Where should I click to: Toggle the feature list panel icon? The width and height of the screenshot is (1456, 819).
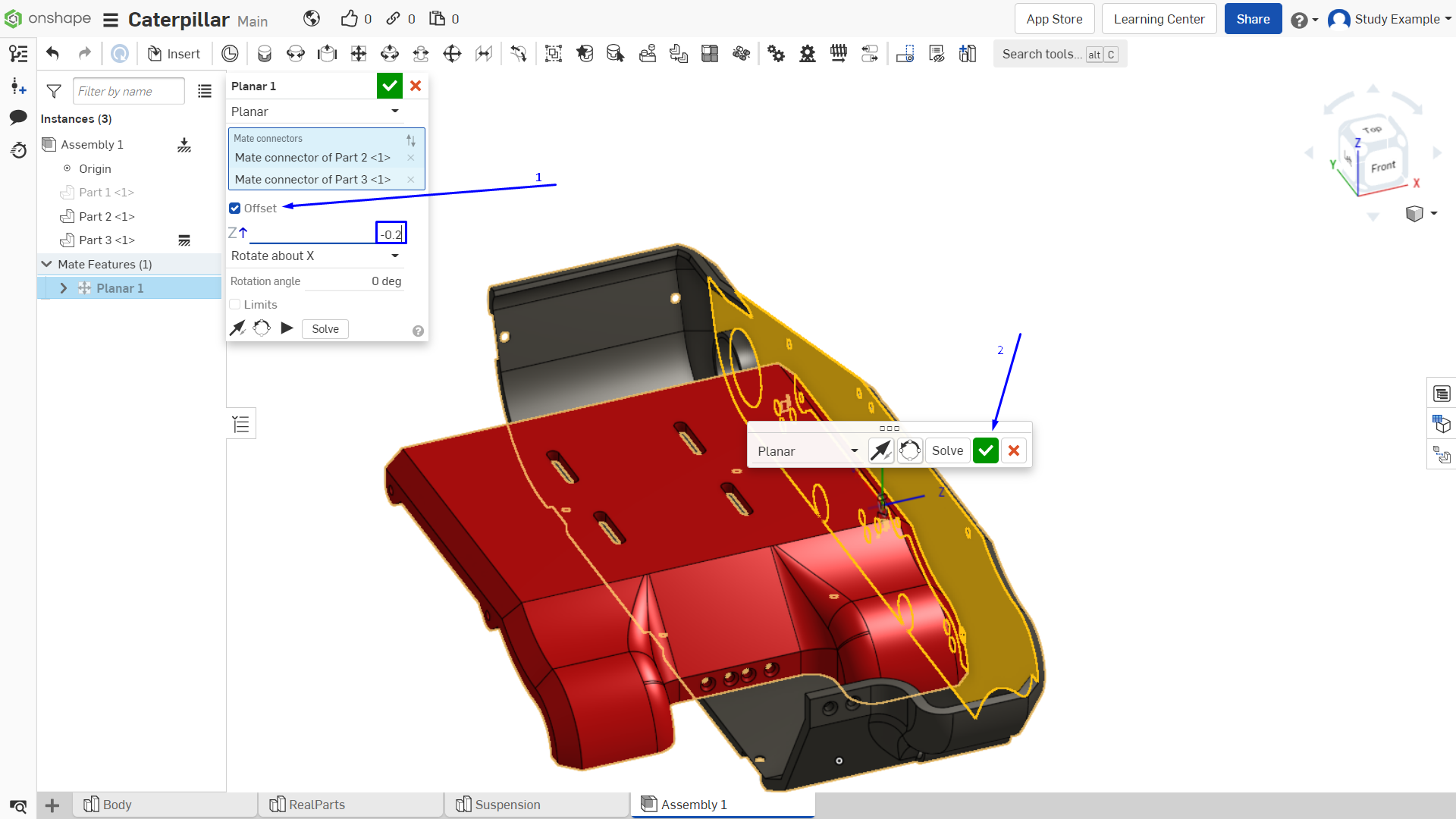tap(241, 424)
